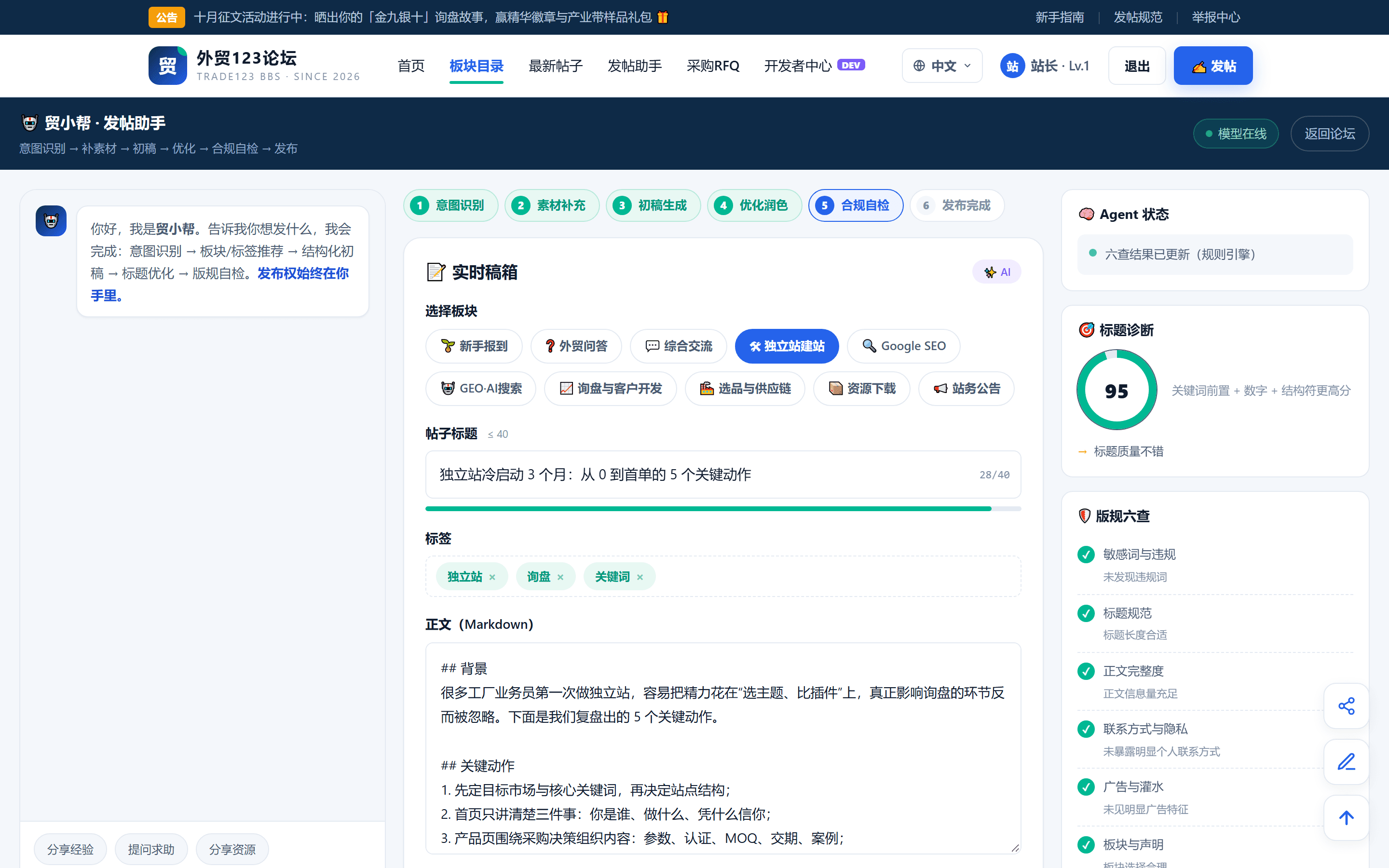Click the AI badge in 实时稿箱
Viewport: 1389px width, 868px height.
pyautogui.click(x=997, y=272)
